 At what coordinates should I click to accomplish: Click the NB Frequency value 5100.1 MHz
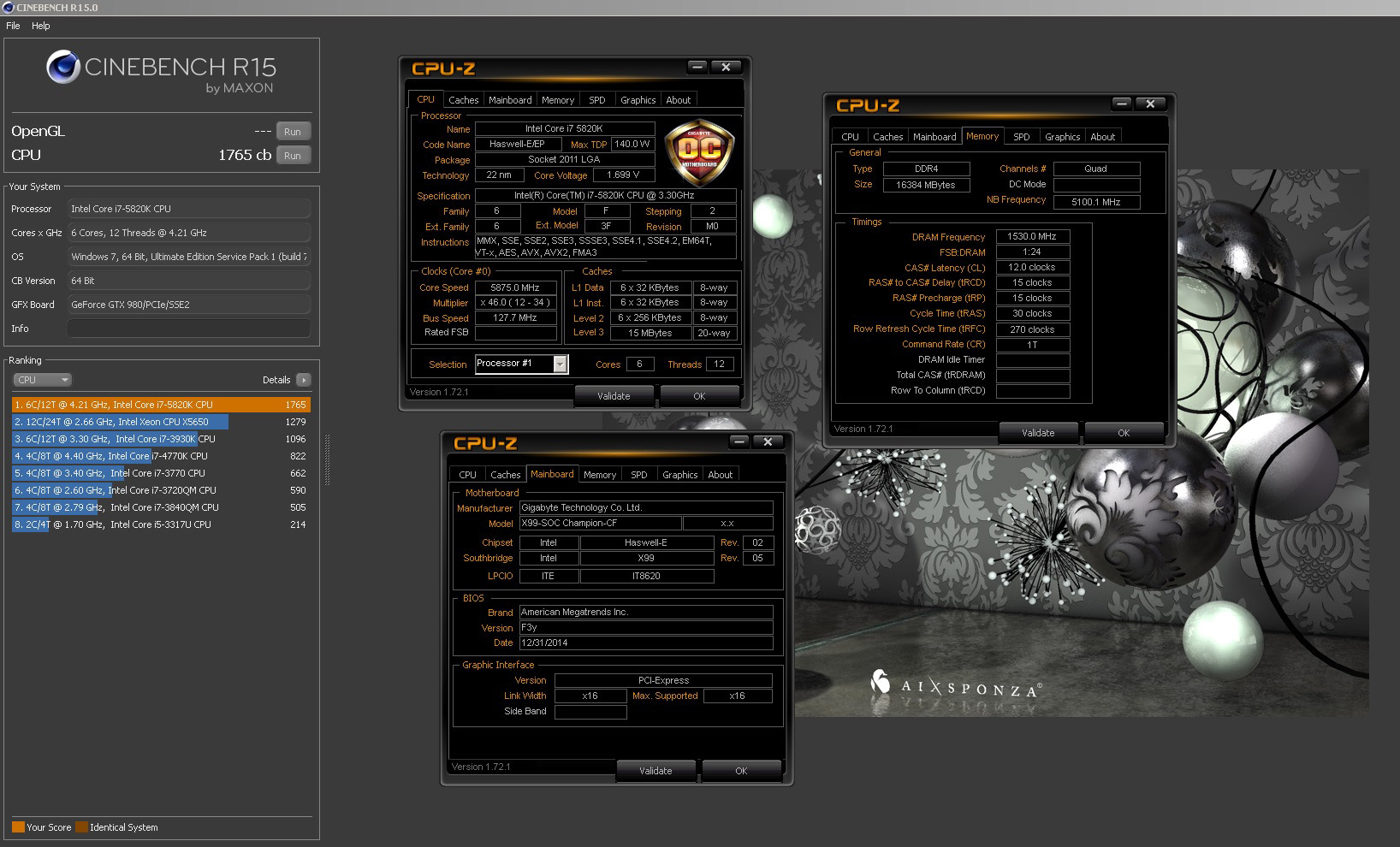click(1096, 202)
